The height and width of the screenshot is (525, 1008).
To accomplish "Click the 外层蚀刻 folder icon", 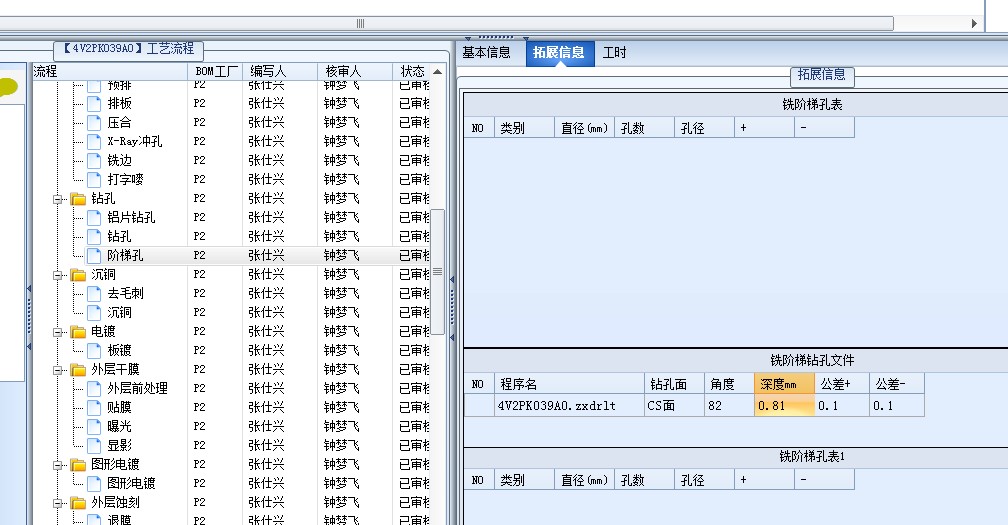I will click(78, 503).
